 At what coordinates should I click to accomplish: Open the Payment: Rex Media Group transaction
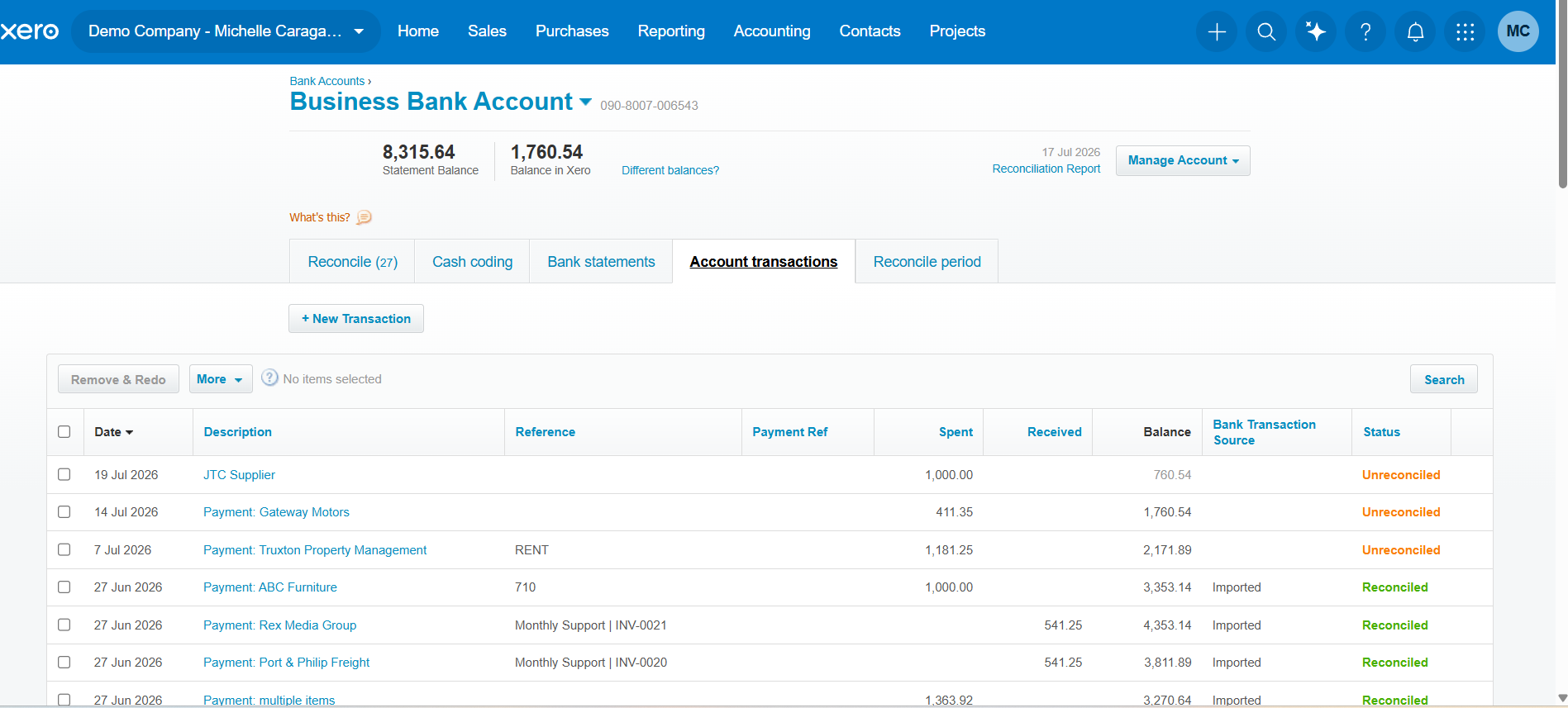click(x=280, y=625)
